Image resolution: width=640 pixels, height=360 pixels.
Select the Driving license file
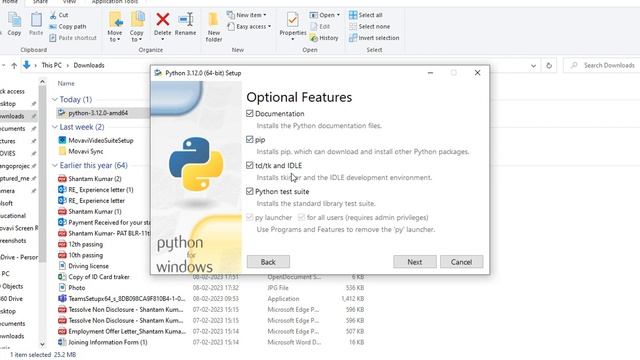[88, 266]
